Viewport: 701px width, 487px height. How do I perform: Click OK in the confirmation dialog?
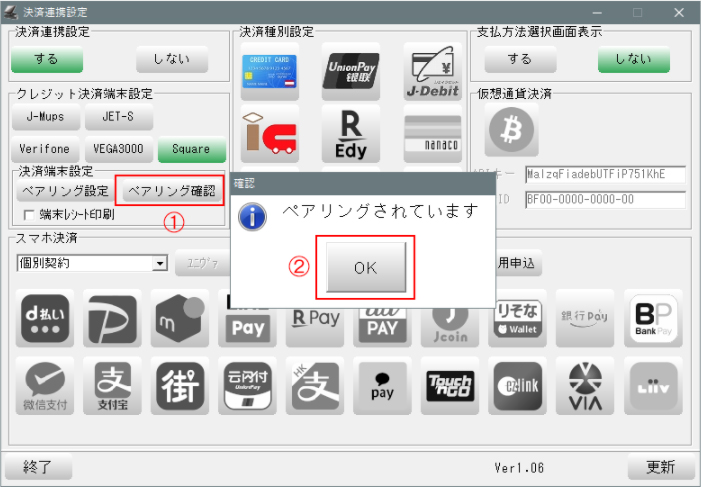[x=364, y=267]
